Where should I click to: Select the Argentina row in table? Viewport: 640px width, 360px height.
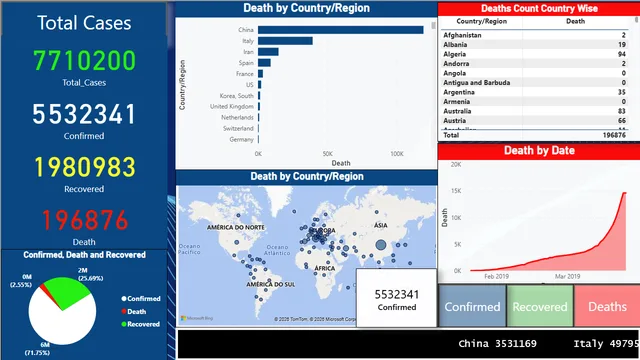(534, 92)
